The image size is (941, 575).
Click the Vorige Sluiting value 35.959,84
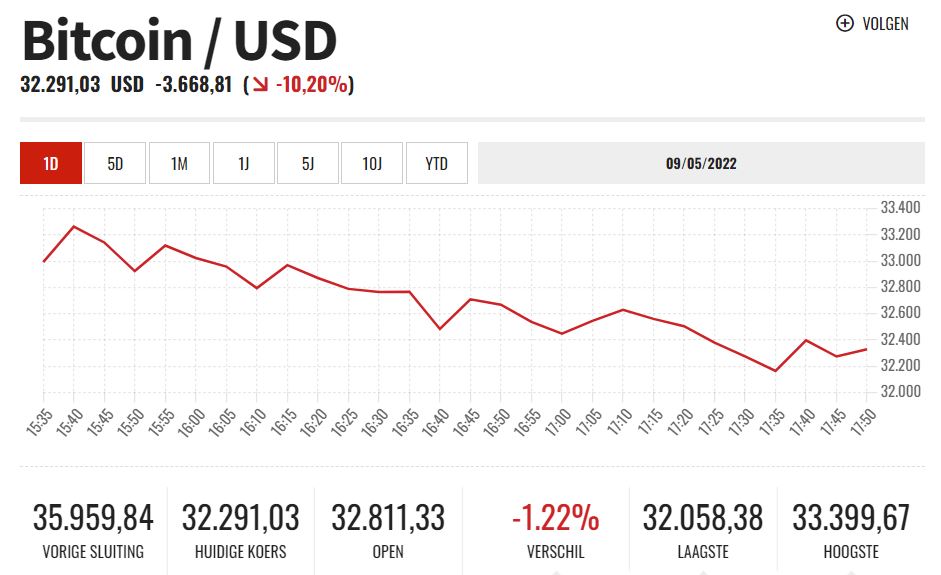click(x=93, y=518)
